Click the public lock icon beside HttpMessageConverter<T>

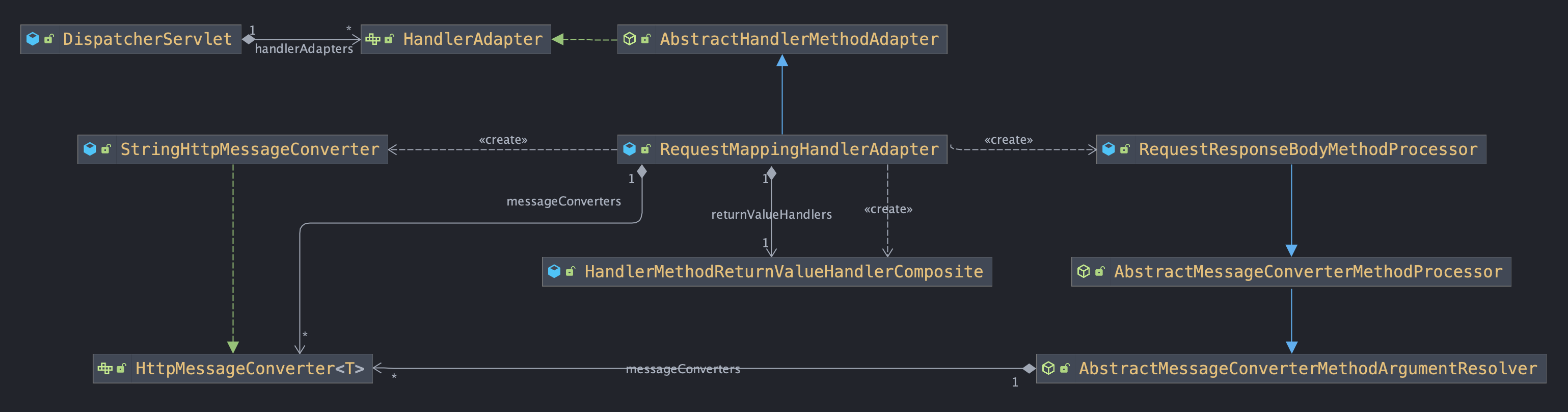(x=121, y=368)
